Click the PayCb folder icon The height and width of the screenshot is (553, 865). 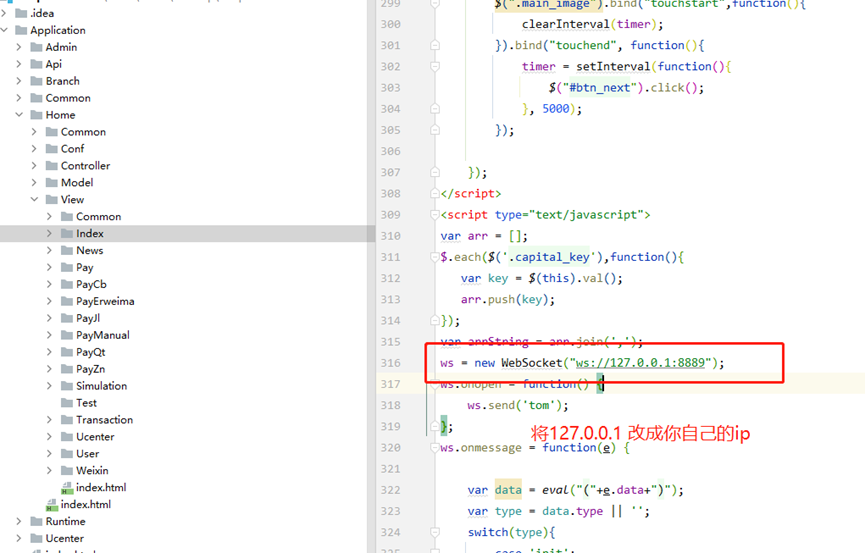pos(67,284)
